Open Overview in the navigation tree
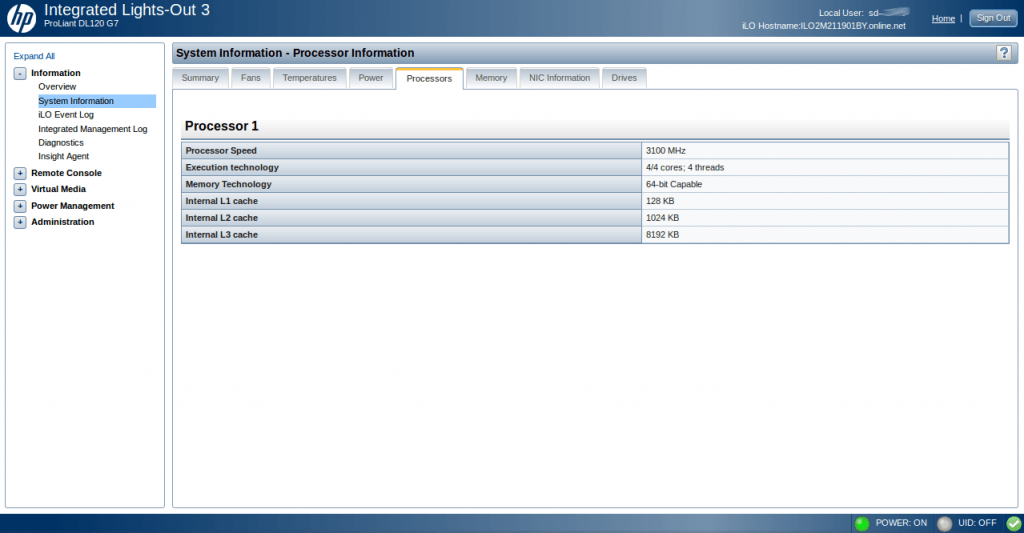 tap(57, 87)
